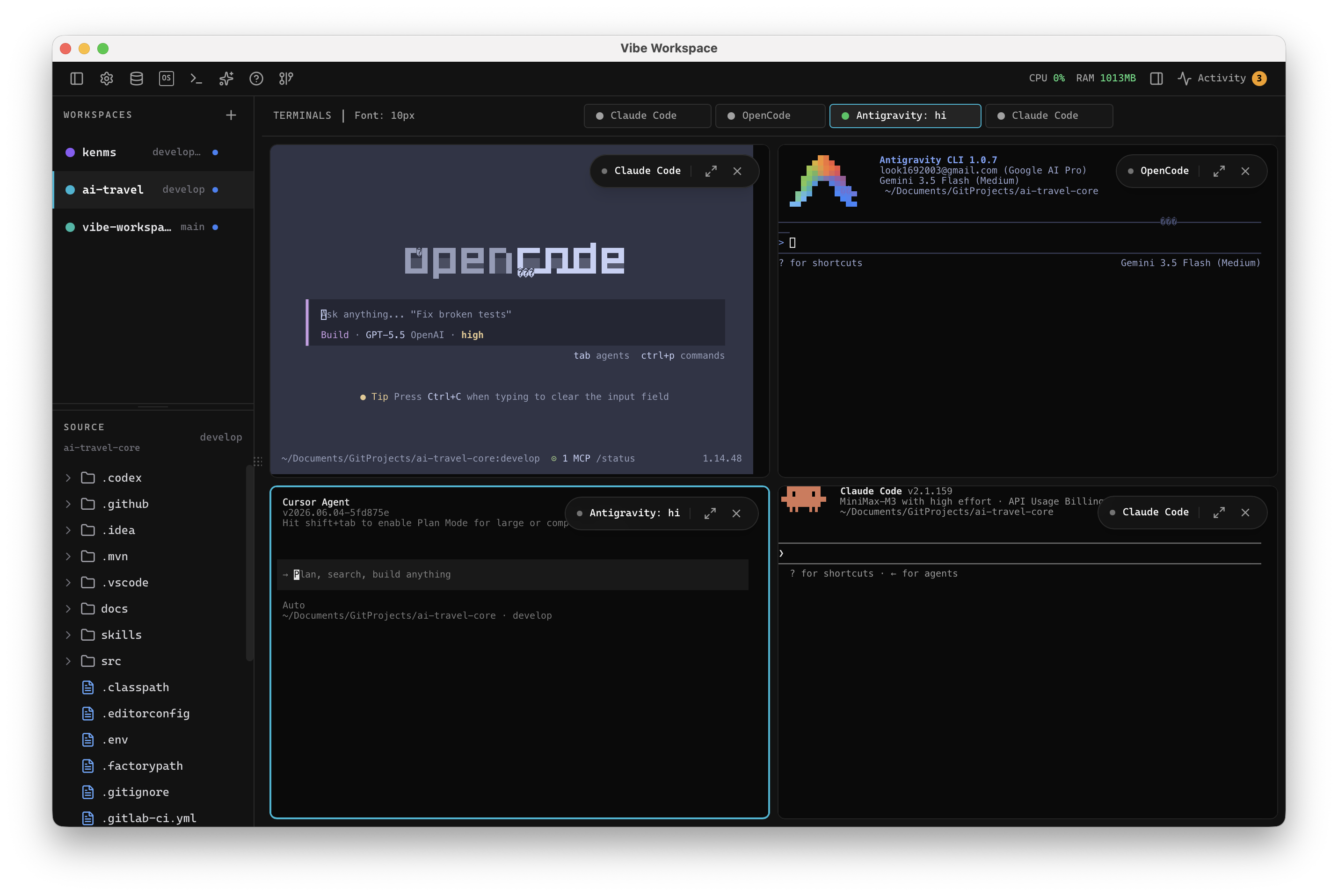The height and width of the screenshot is (896, 1338).
Task: Click the Activity badge showing 3
Action: click(x=1259, y=78)
